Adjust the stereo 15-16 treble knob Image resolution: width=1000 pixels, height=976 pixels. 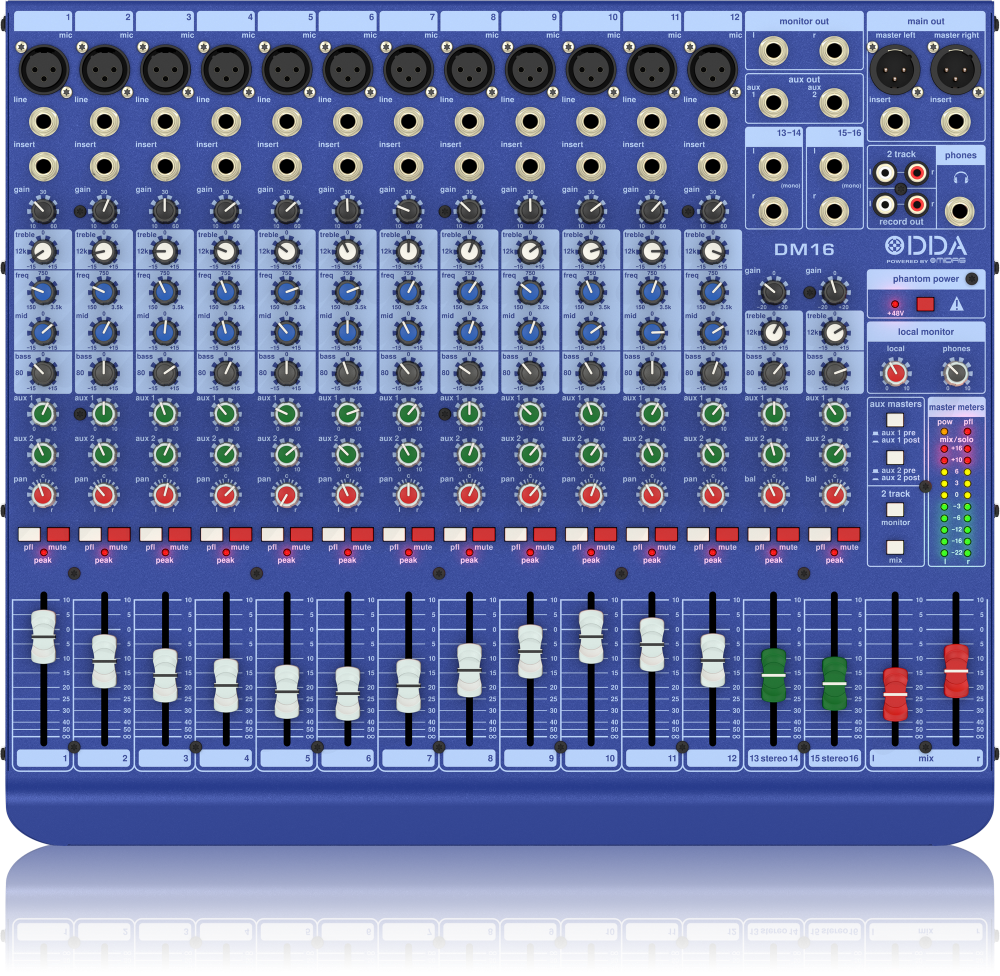pyautogui.click(x=834, y=332)
